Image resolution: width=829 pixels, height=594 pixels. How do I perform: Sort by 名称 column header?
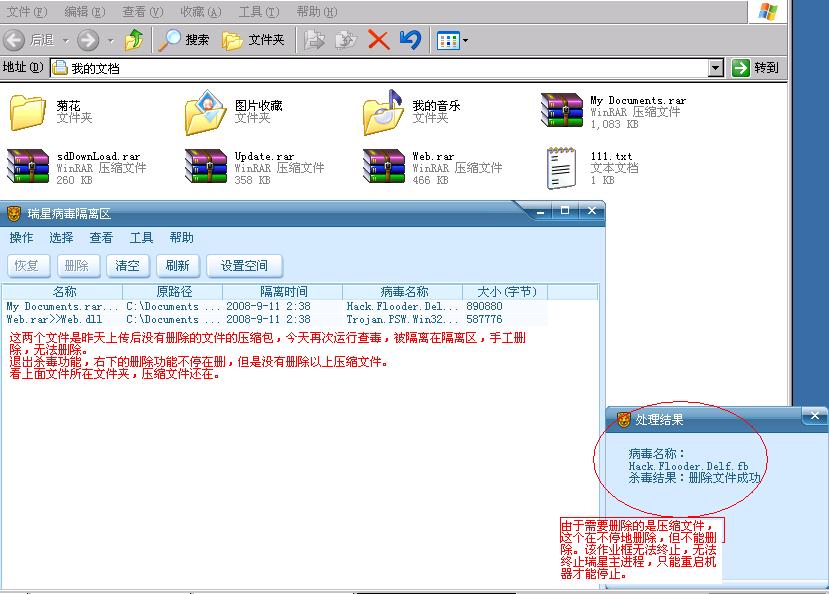pyautogui.click(x=63, y=292)
